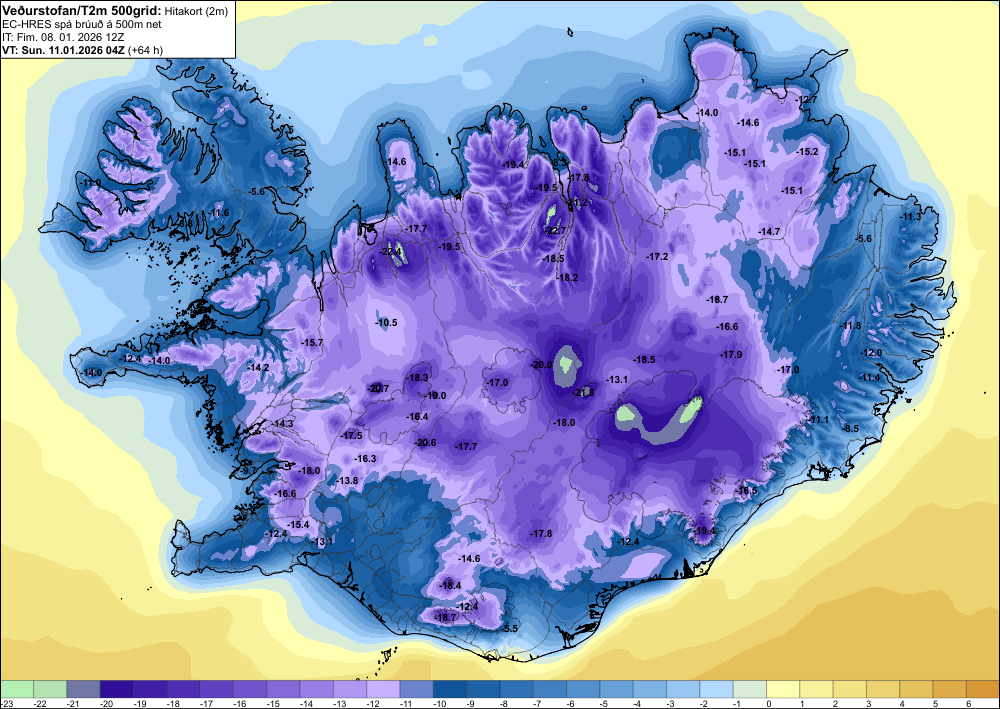Click the valid time "VT: Sun. 11.01.2026 04Z"
The image size is (1000, 709).
click(x=64, y=50)
